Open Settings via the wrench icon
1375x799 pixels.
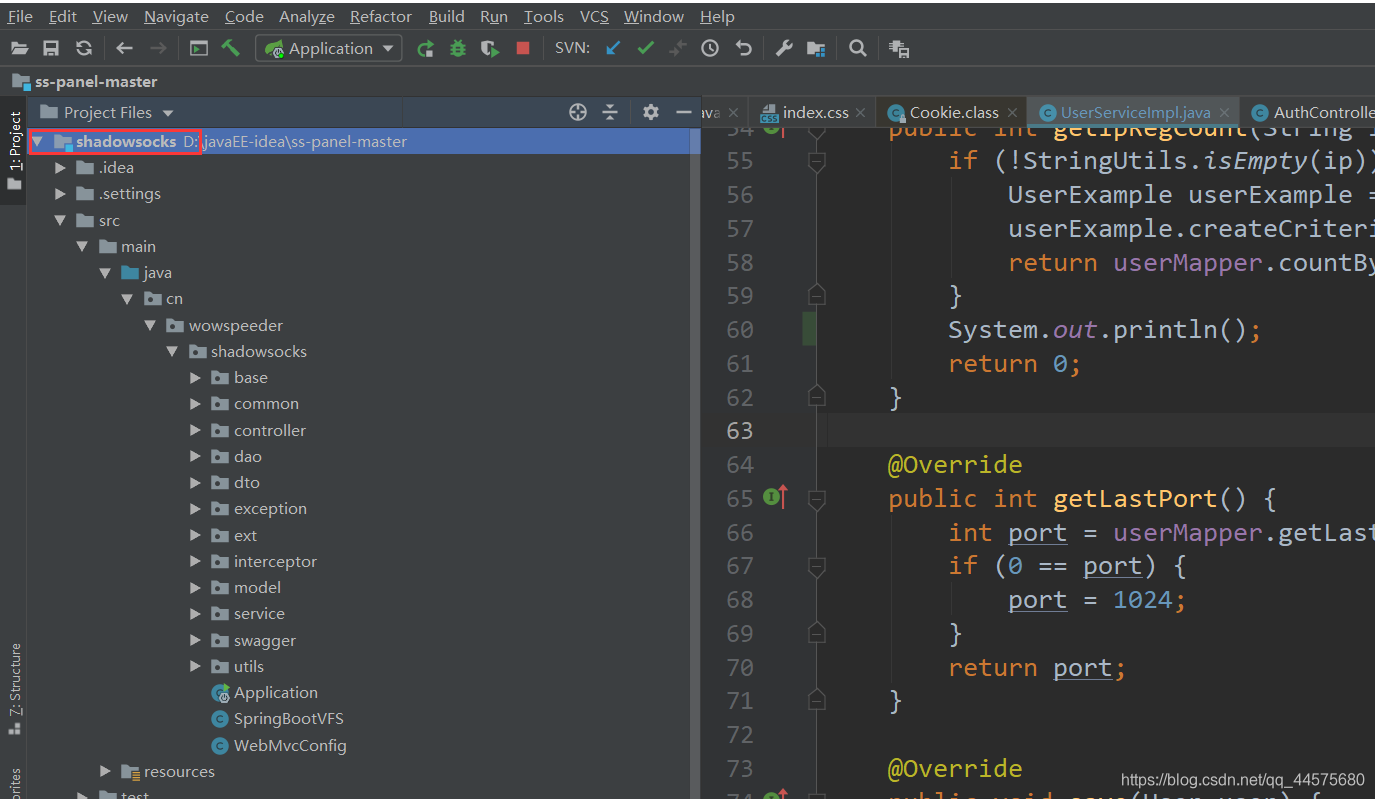coord(784,48)
